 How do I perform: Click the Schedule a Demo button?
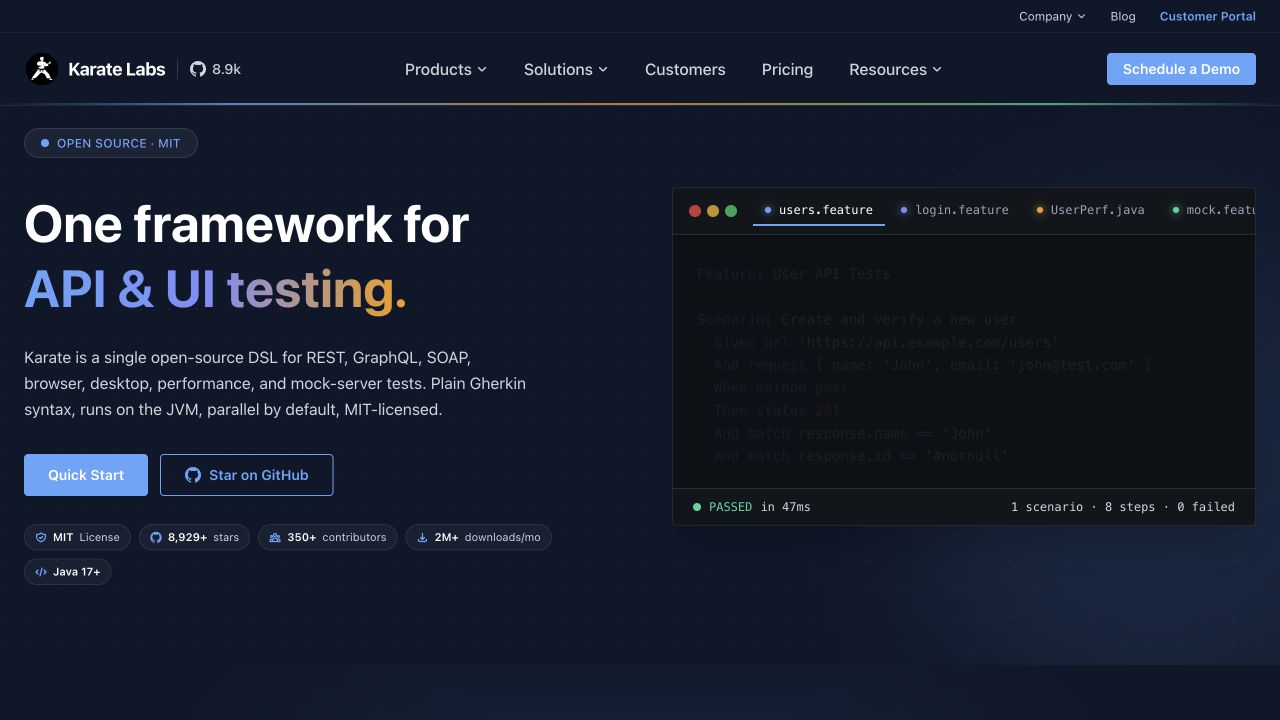[1181, 69]
